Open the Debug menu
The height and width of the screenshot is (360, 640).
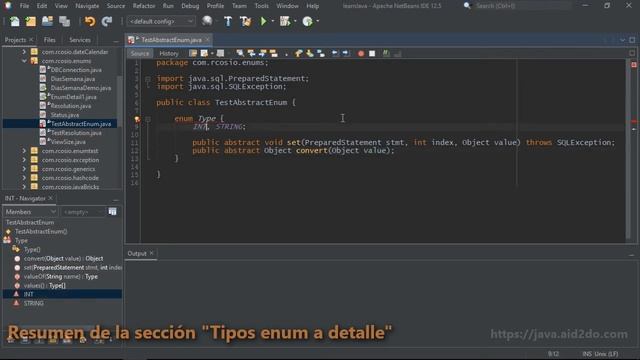190,6
